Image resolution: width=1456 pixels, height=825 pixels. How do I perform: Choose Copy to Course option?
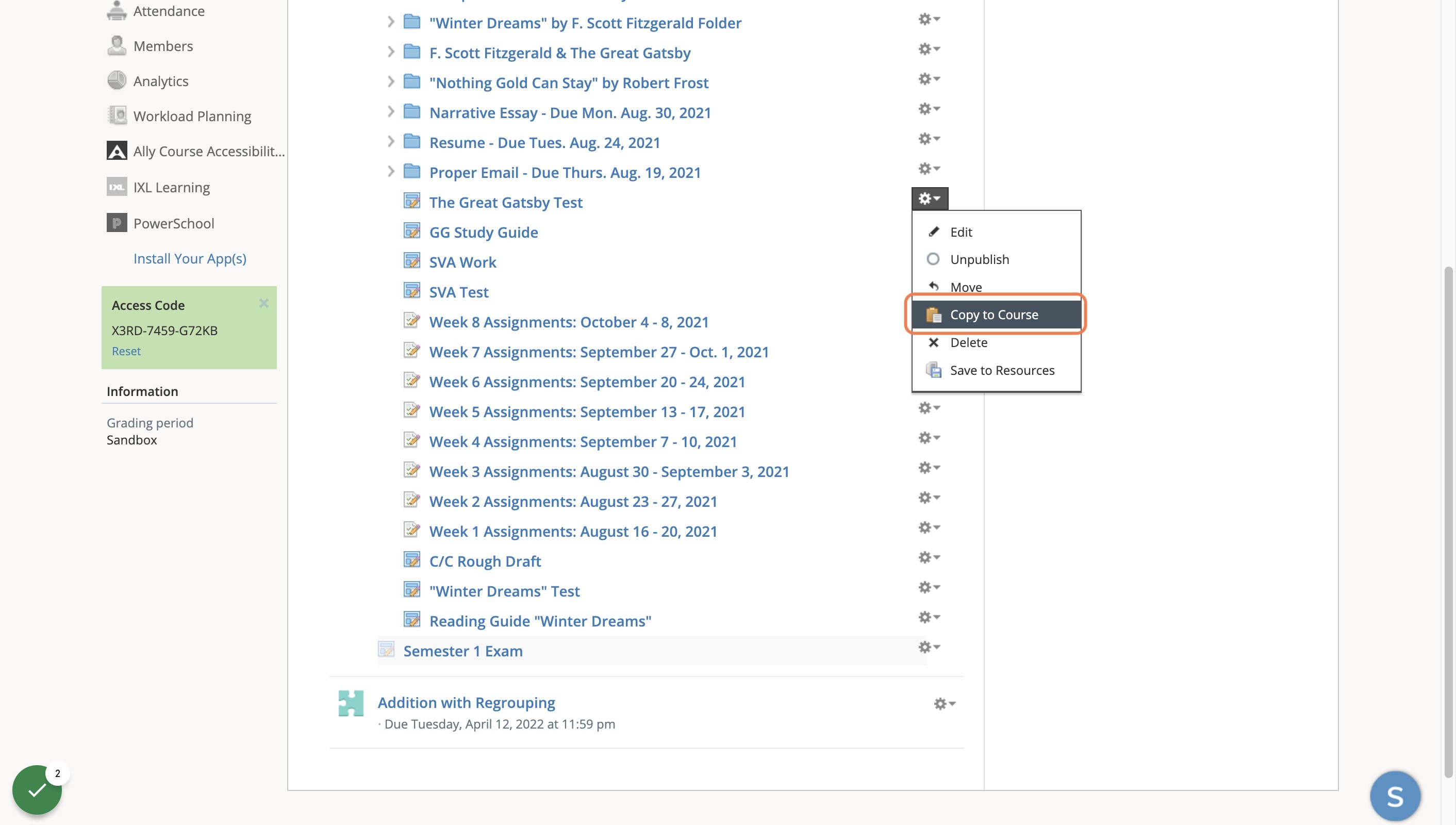(996, 315)
